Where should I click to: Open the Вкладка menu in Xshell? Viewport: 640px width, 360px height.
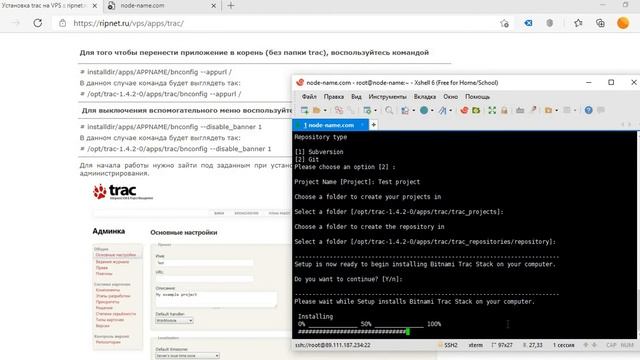pyautogui.click(x=425, y=97)
